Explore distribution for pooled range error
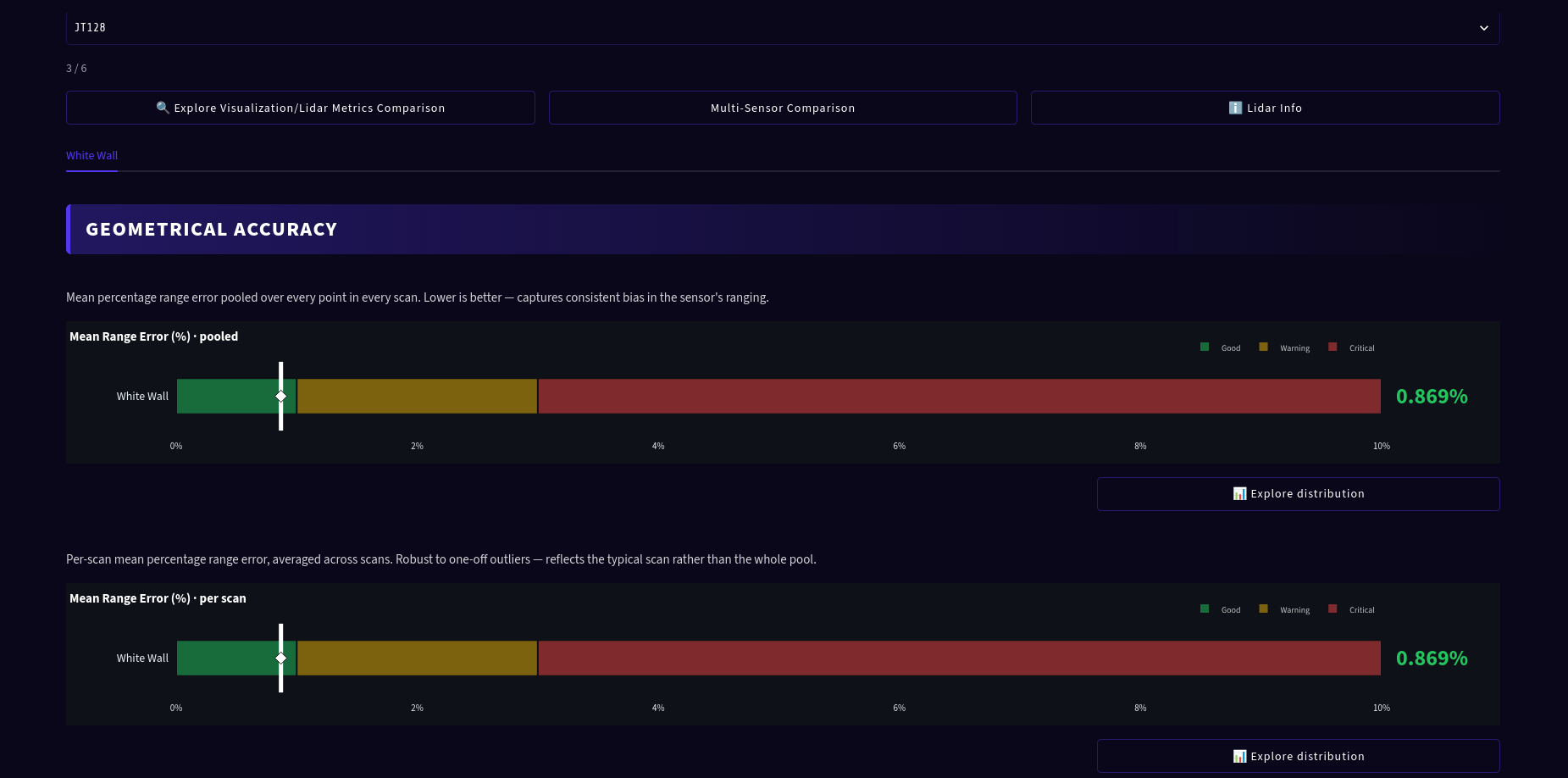 click(x=1299, y=494)
